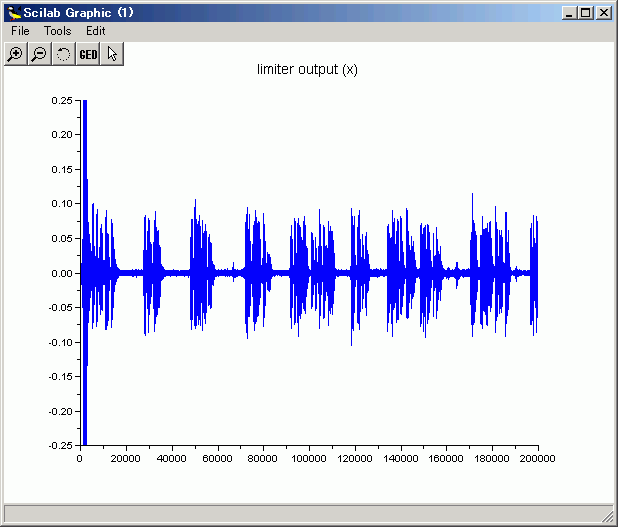Image resolution: width=618 pixels, height=527 pixels.
Task: Open the File menu
Action: (x=20, y=31)
